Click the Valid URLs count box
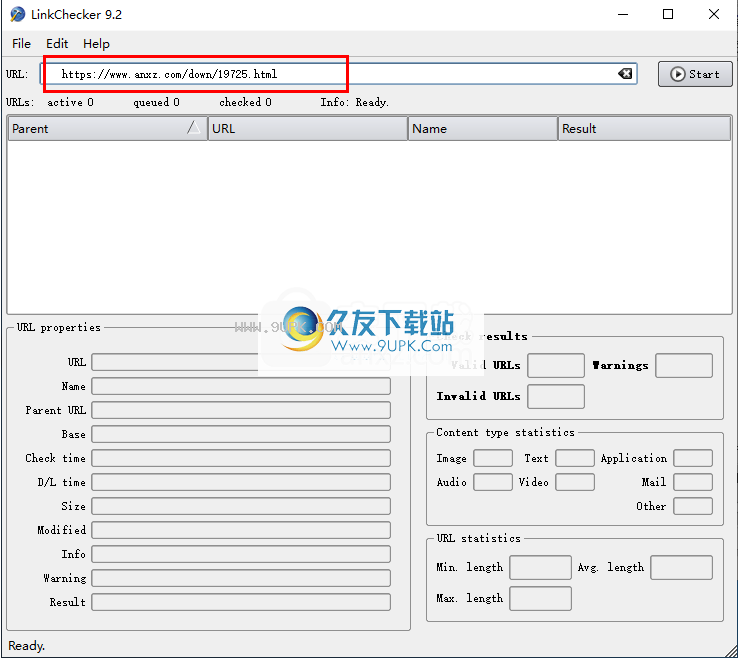The image size is (743, 659). point(556,365)
